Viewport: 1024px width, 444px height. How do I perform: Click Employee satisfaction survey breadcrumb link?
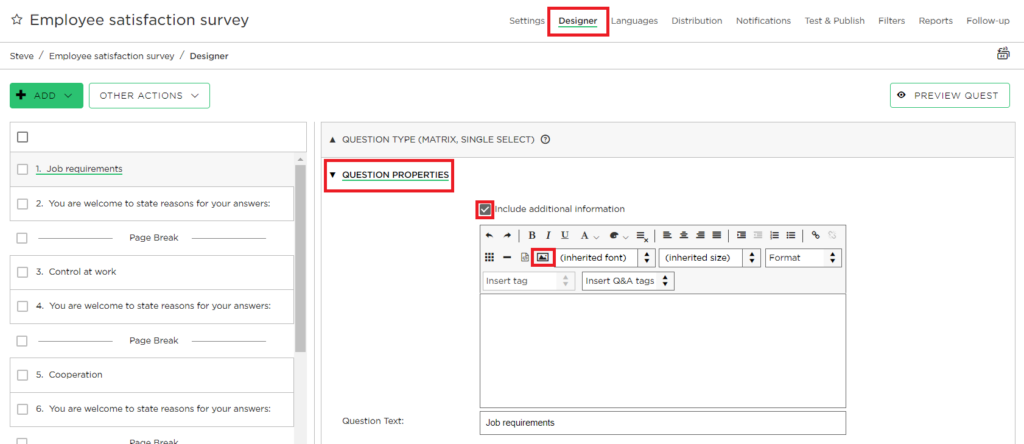pyautogui.click(x=112, y=56)
